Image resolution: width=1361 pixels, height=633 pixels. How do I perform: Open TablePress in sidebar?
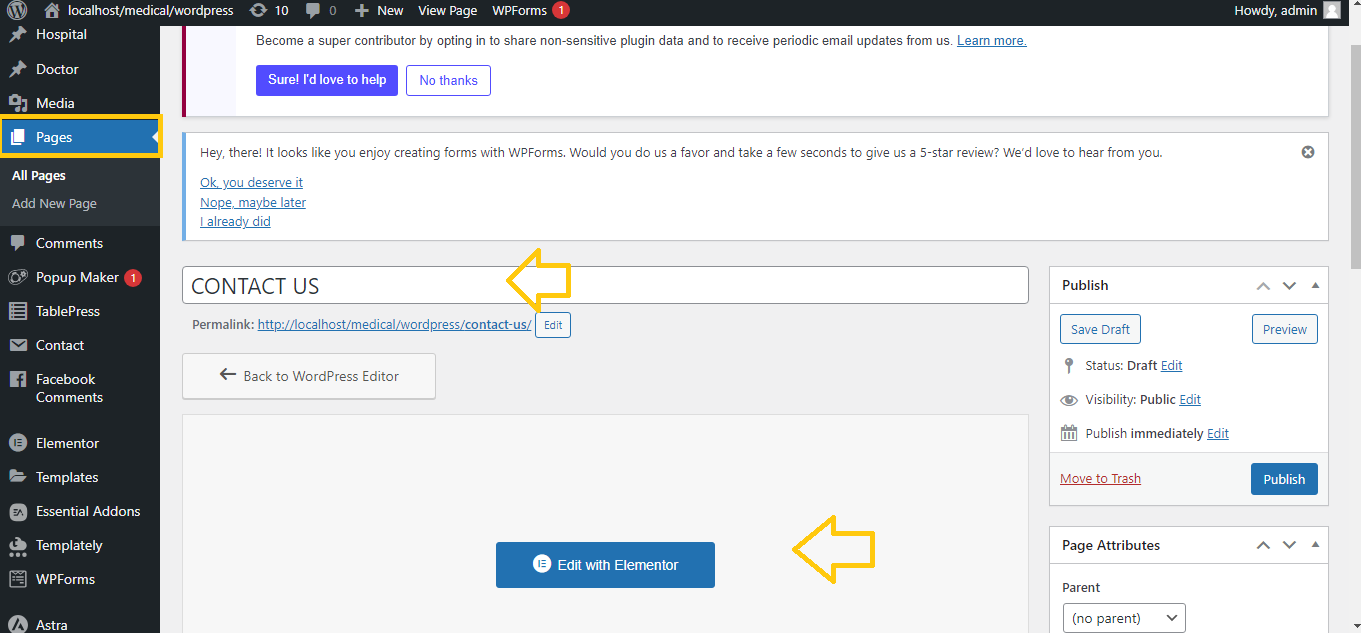tap(68, 311)
